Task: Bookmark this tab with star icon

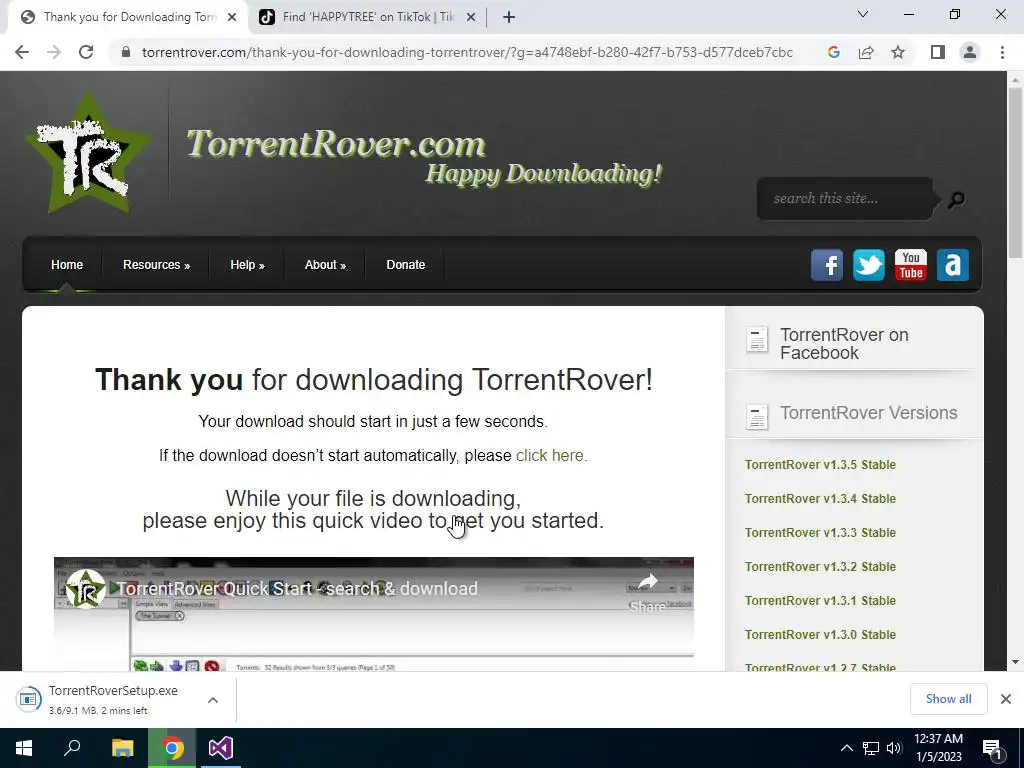Action: click(898, 52)
